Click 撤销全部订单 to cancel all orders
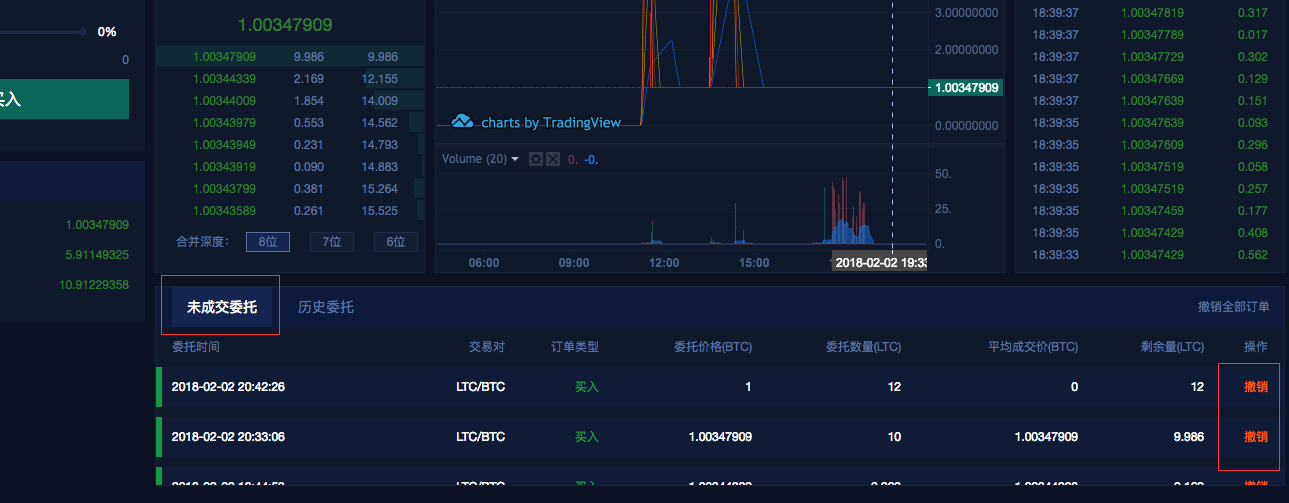 point(1233,307)
